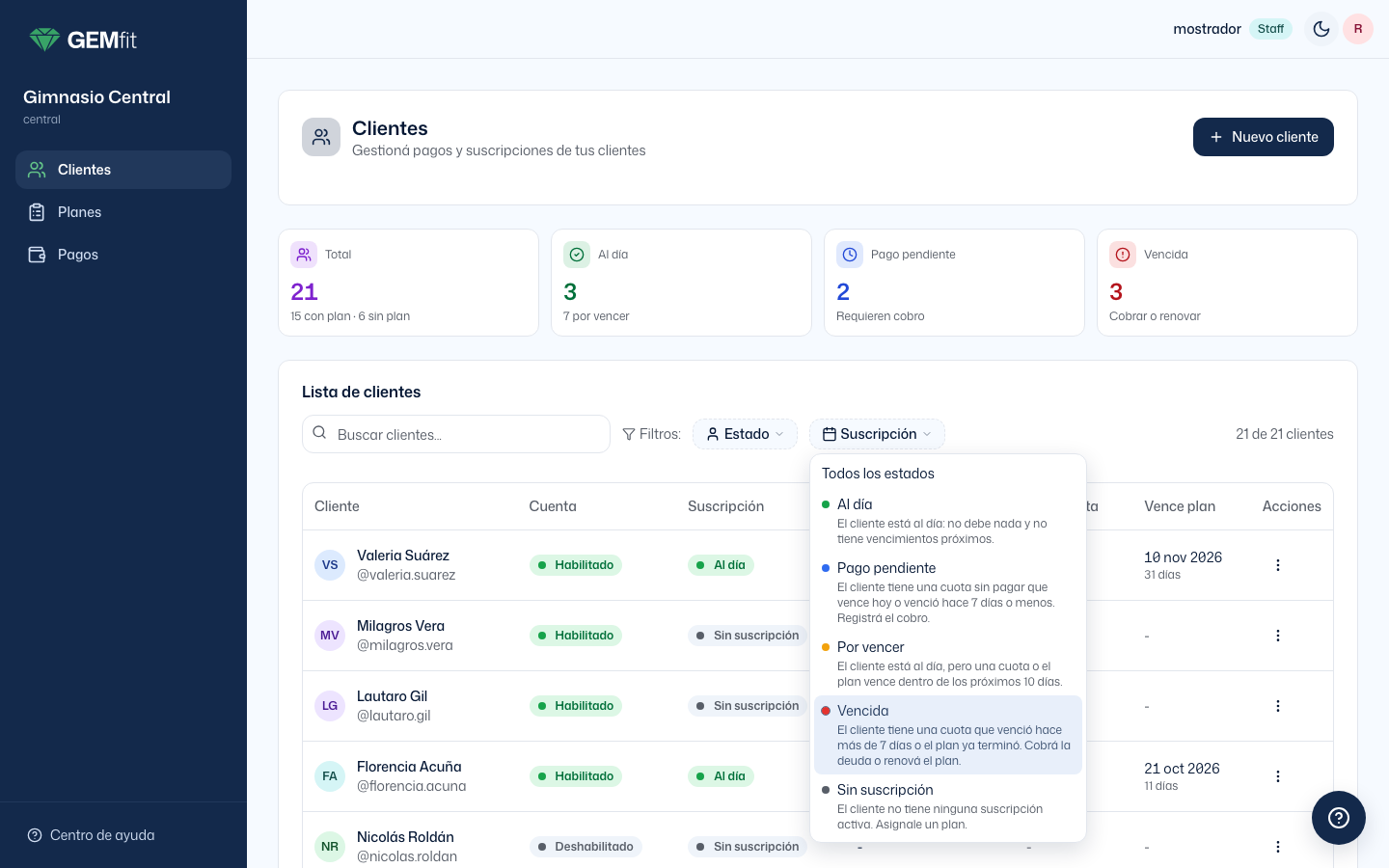Toggle dark mode moon icon
This screenshot has width=1389, height=868.
pos(1321,29)
